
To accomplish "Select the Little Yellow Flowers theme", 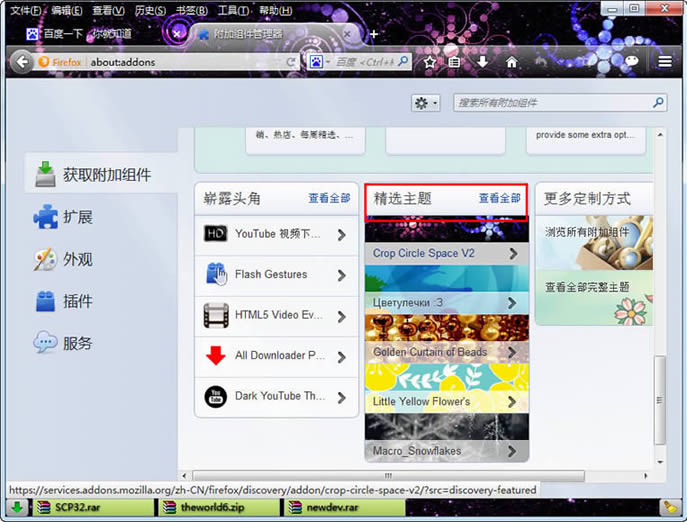I will [x=447, y=388].
